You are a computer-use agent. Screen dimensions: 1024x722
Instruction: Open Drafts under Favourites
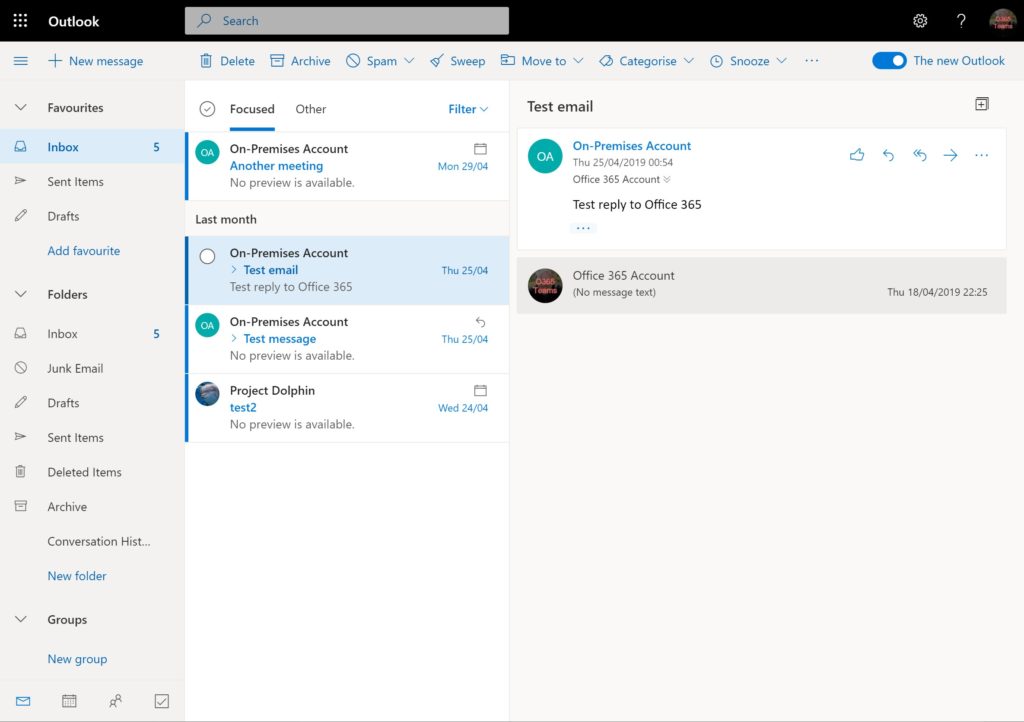[92, 216]
